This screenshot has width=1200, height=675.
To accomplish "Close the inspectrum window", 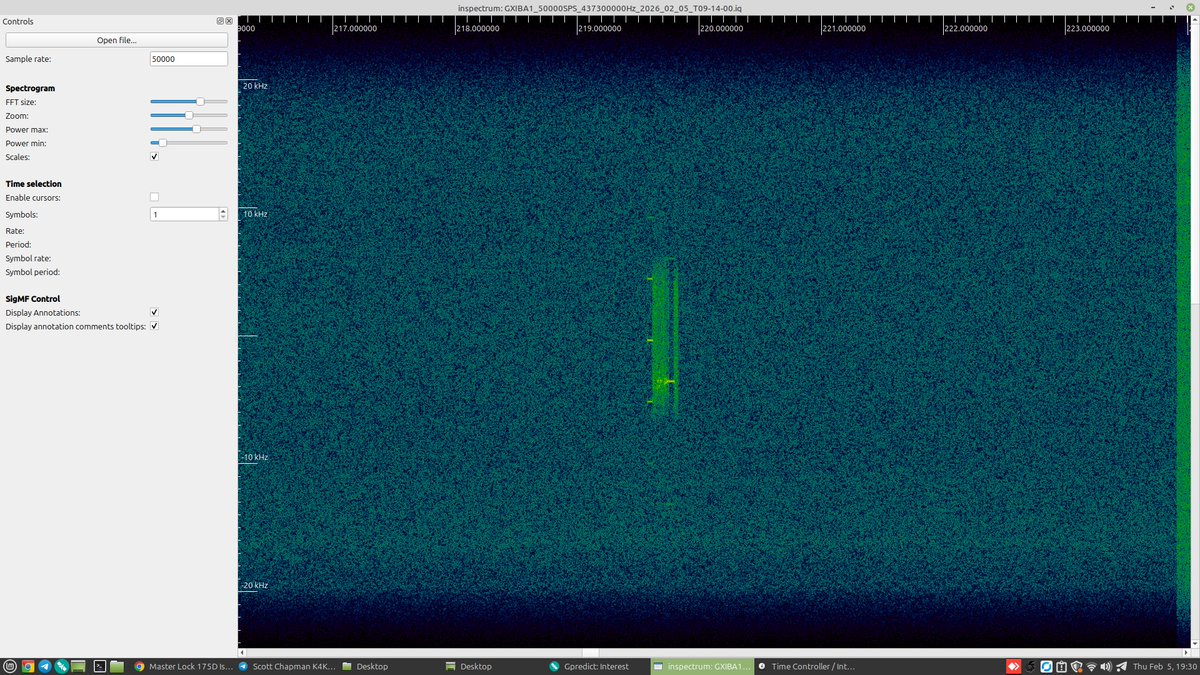I will (x=1191, y=7).
